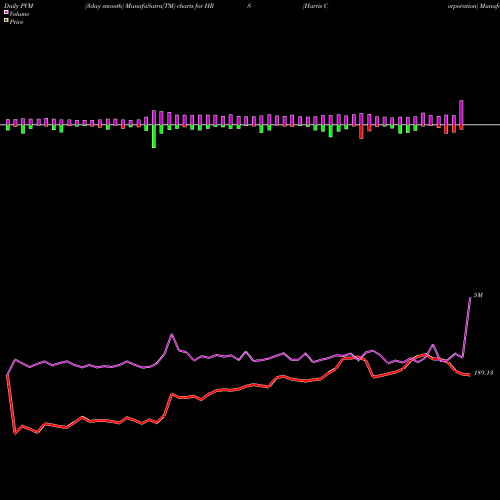Click the Daily PVM title text
Screen dimensions: 500x500
point(19,6)
